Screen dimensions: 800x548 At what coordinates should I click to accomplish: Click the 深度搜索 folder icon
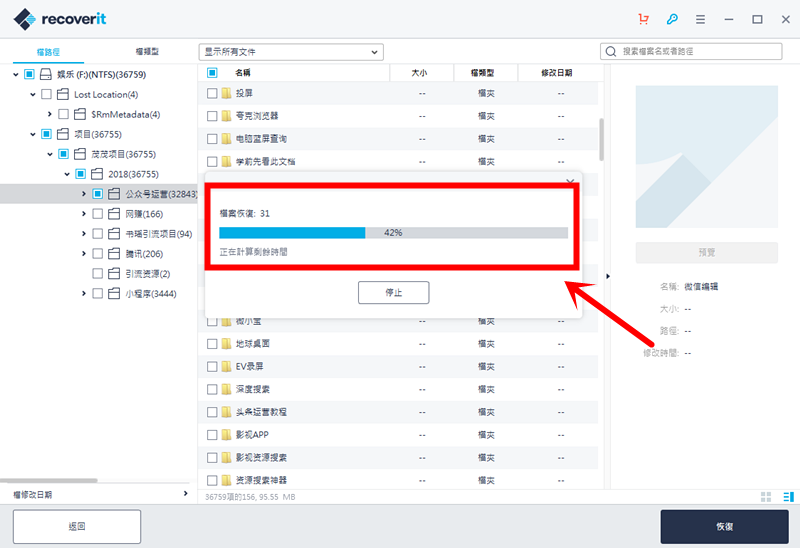pyautogui.click(x=227, y=389)
